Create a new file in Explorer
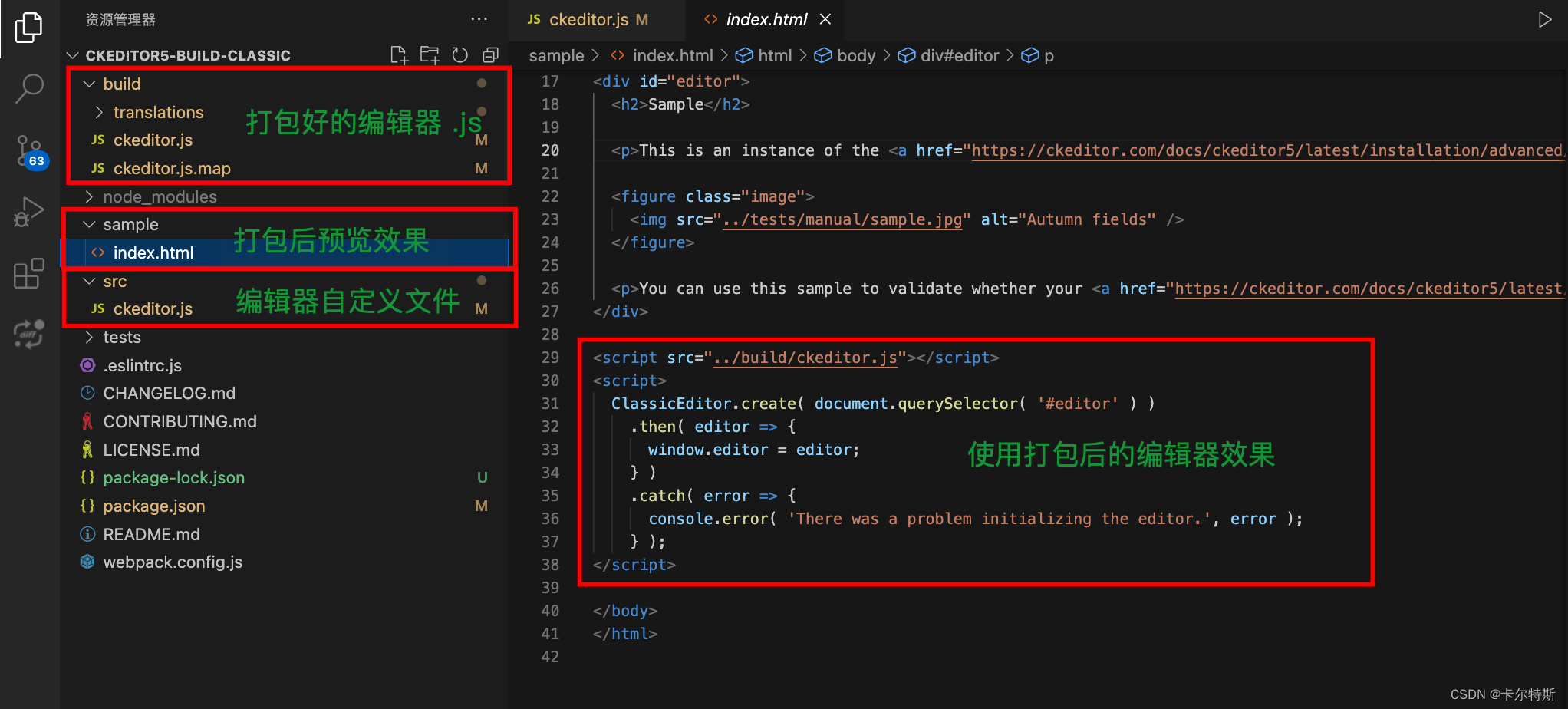Viewport: 1568px width, 709px height. point(398,54)
